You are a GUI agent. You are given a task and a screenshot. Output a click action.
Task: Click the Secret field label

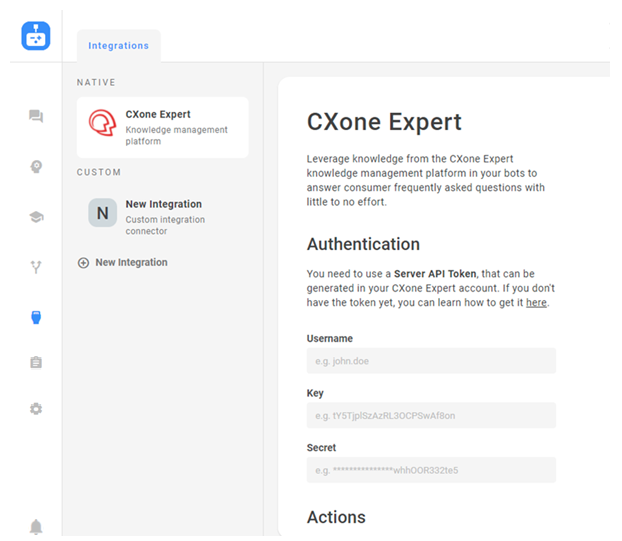click(321, 447)
